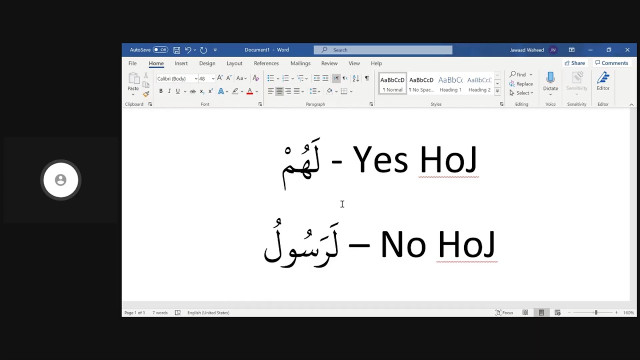Toggle center alignment button
The height and width of the screenshot is (360, 640).
279,91
